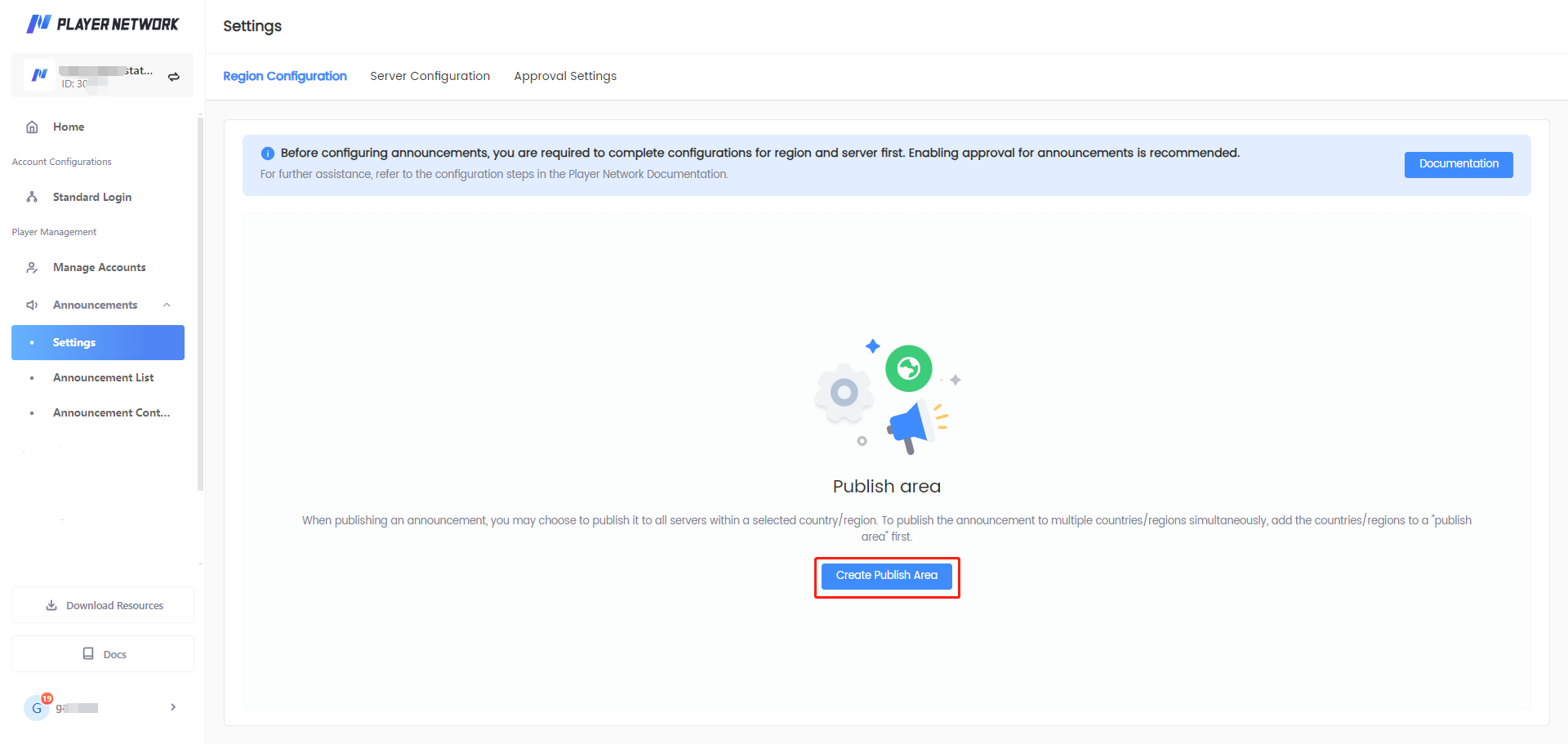Click the switch project arrows icon

[x=173, y=77]
